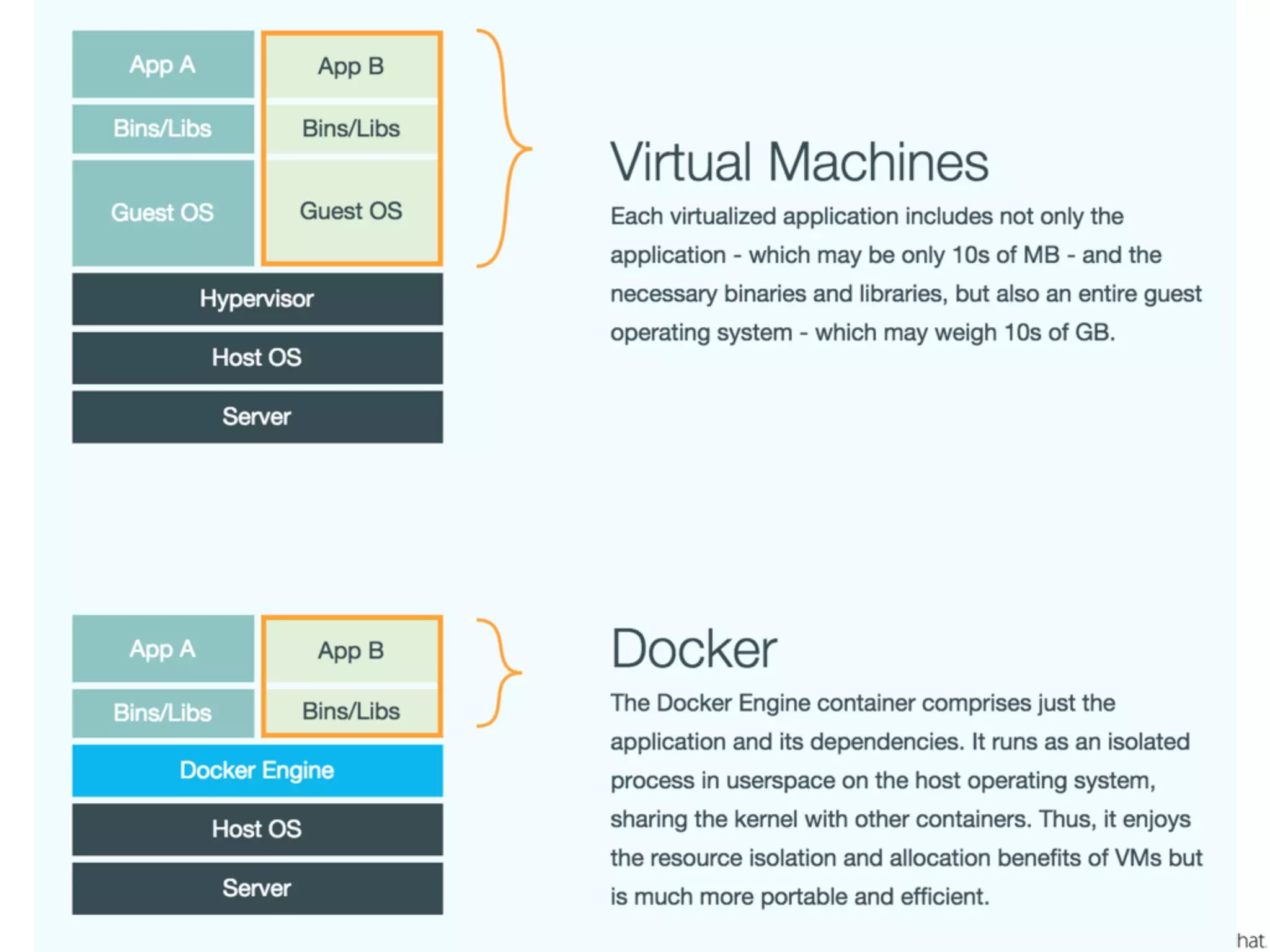Click Bins/Libs box under VM App B

[x=351, y=128]
